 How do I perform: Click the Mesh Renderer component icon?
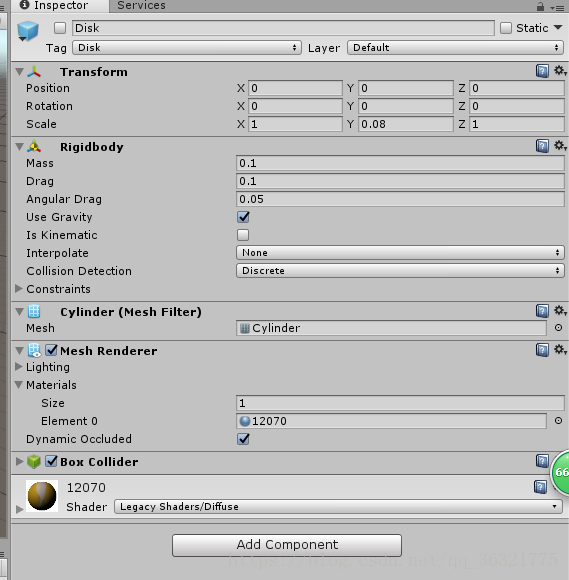[x=34, y=350]
